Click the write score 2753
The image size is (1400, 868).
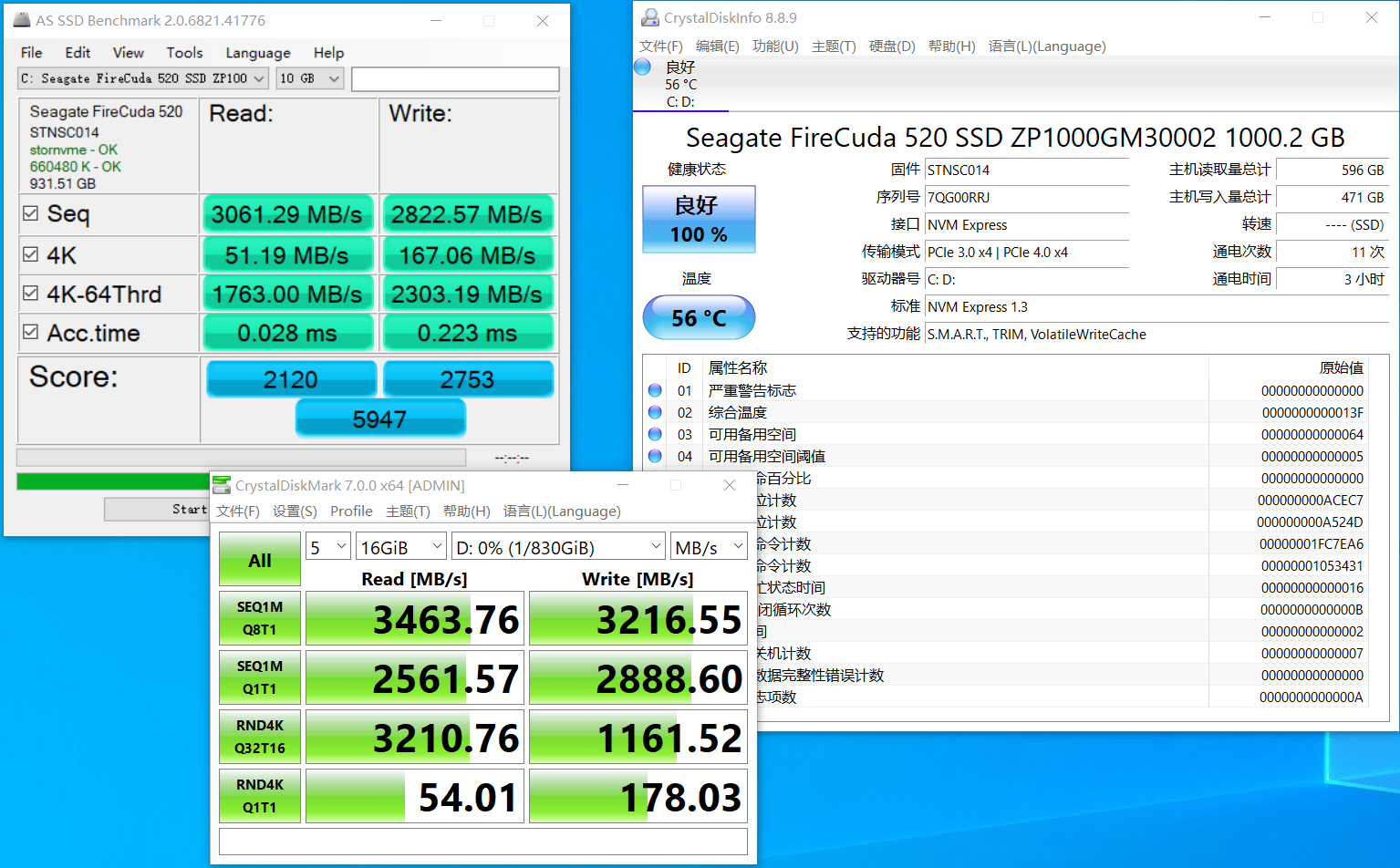tap(468, 379)
